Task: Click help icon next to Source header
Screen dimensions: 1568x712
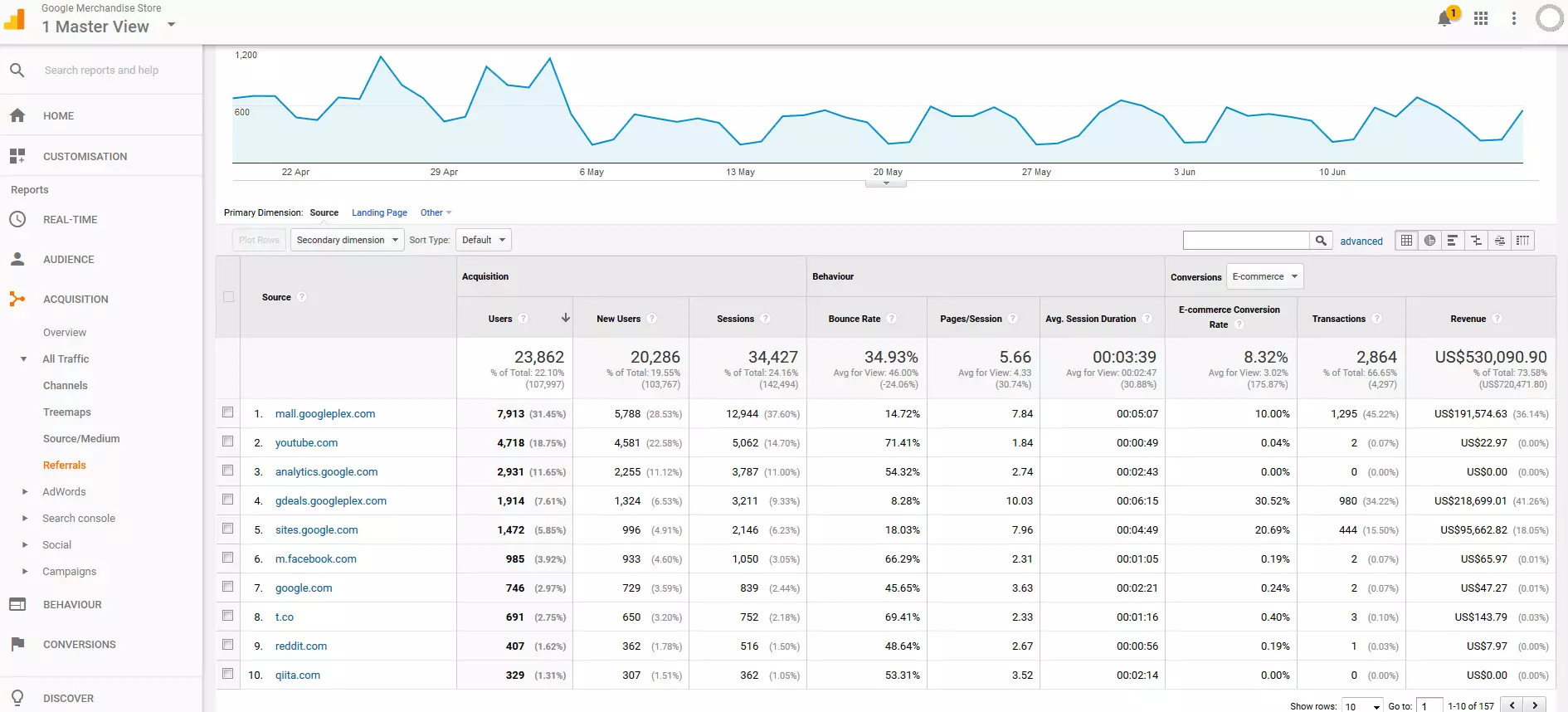Action: [302, 297]
